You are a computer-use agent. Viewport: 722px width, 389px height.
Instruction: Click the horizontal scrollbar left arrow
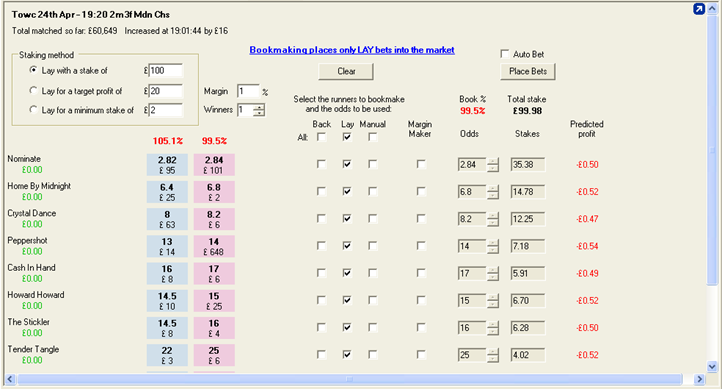(x=10, y=379)
